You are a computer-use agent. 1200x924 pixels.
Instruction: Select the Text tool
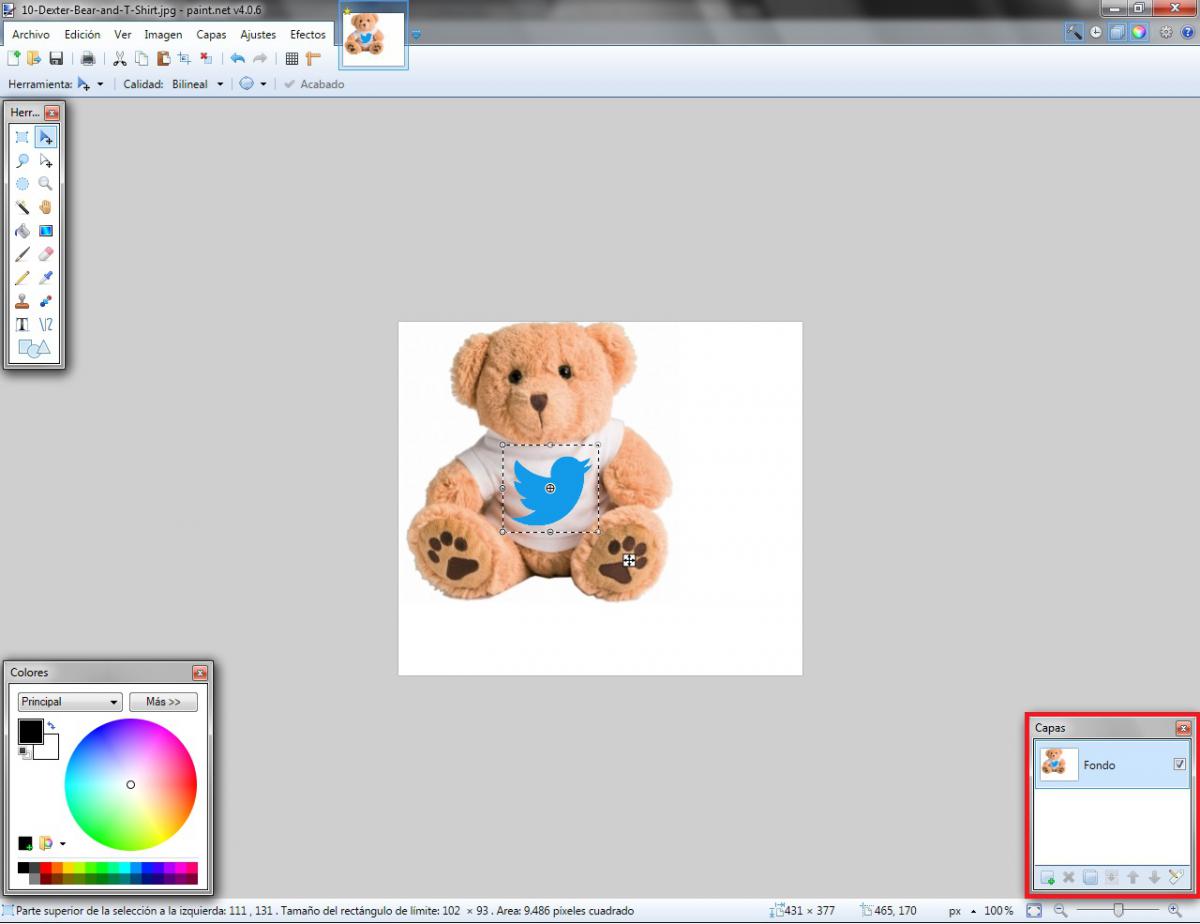point(22,325)
